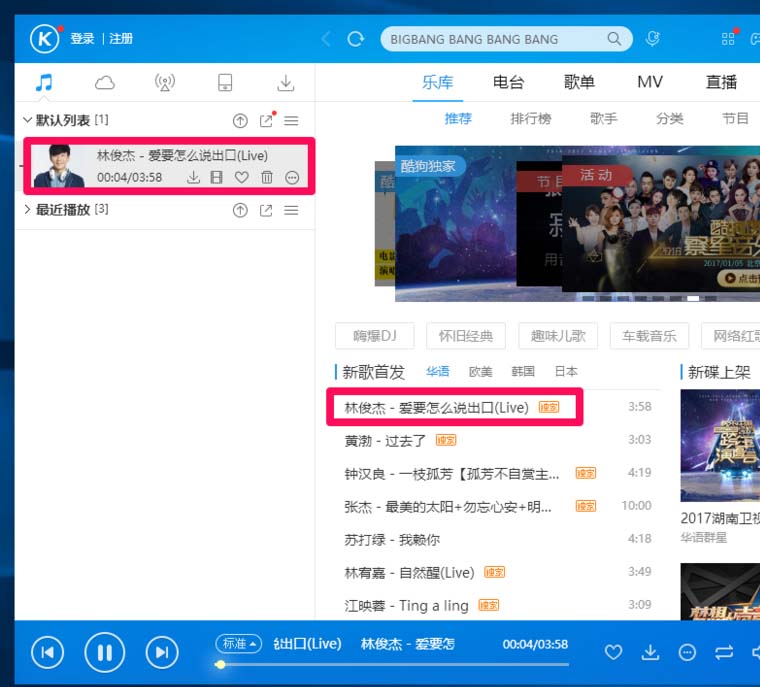Click the 登录 login link
Screen dimensions: 760x687
click(x=82, y=39)
